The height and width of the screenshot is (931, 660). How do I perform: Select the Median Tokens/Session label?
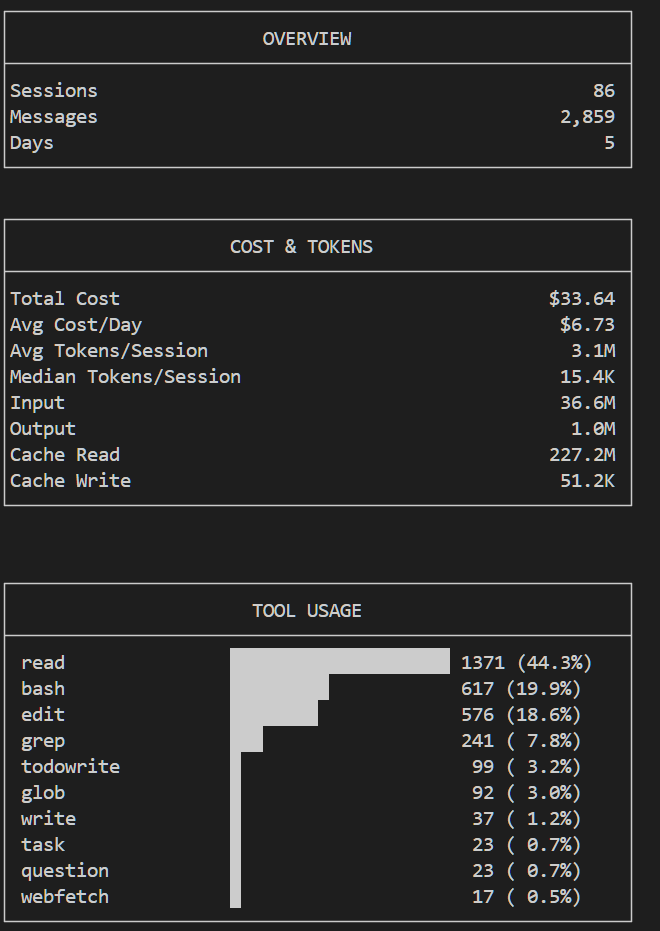click(125, 377)
